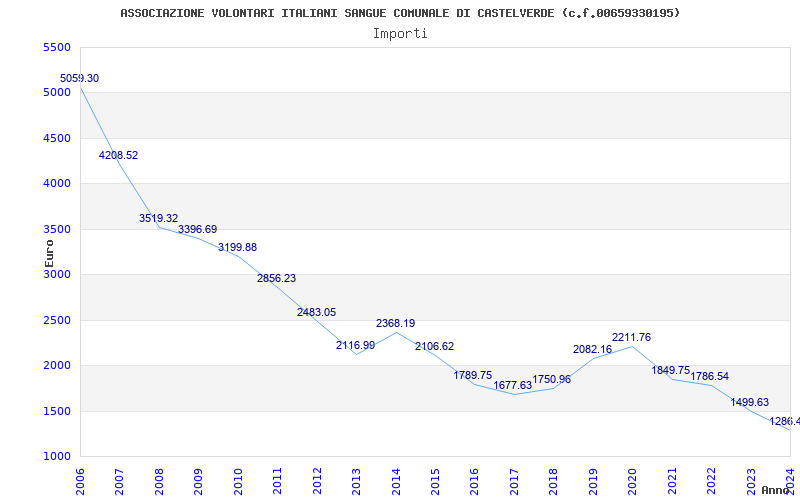Click the 2368.19 data label
Viewport: 800px width, 500px height.
[x=395, y=323]
